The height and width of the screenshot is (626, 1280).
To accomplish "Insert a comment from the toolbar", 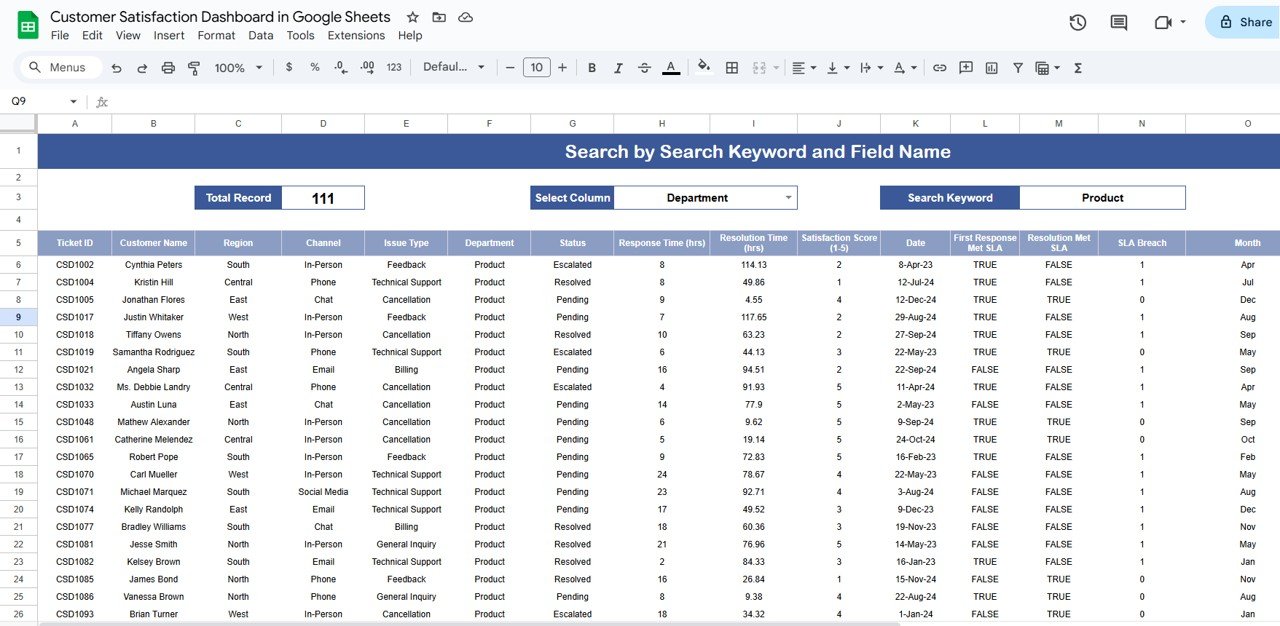I will pyautogui.click(x=965, y=67).
